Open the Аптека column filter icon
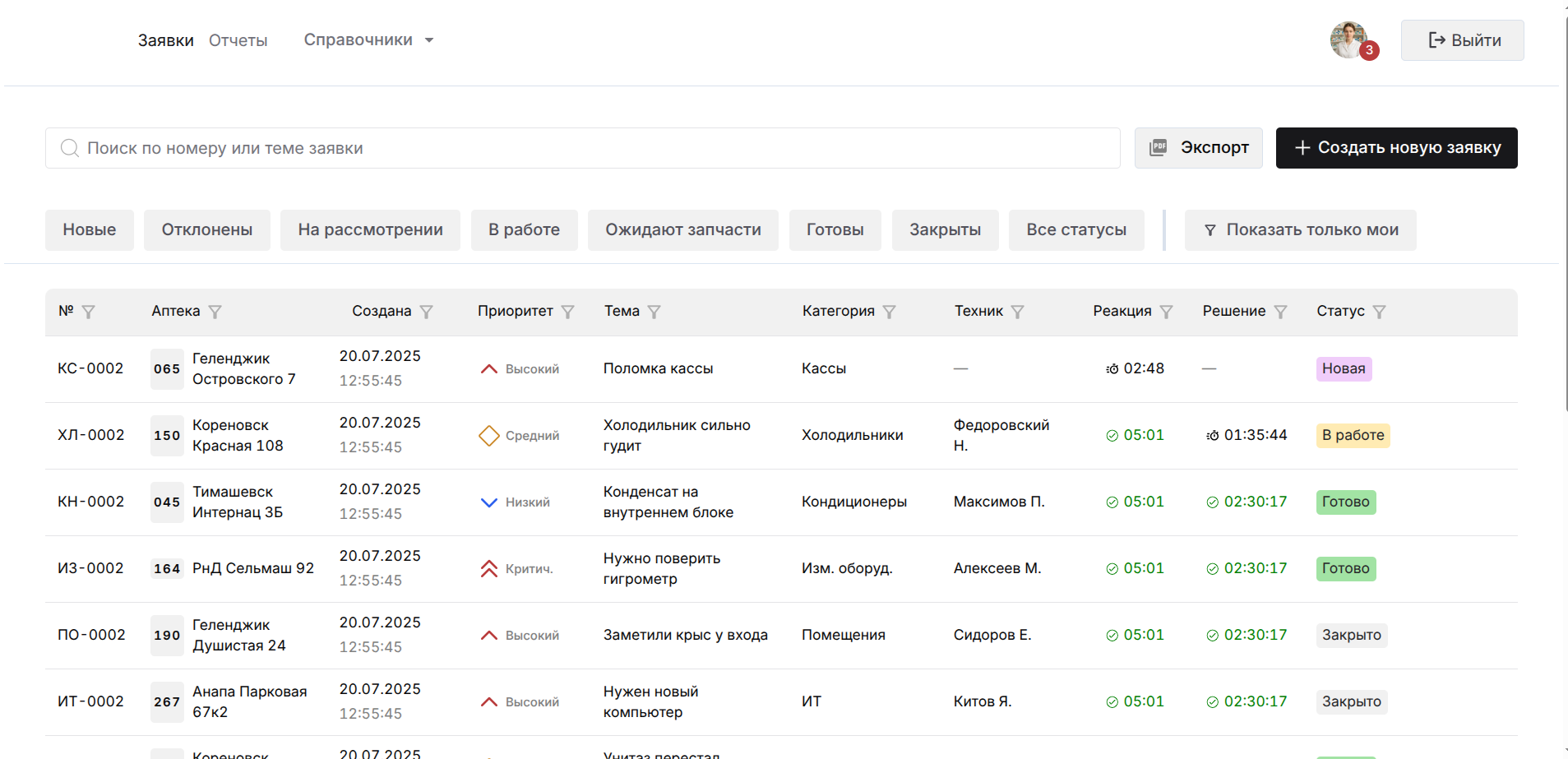Screen dimensions: 1568x759 coord(215,312)
